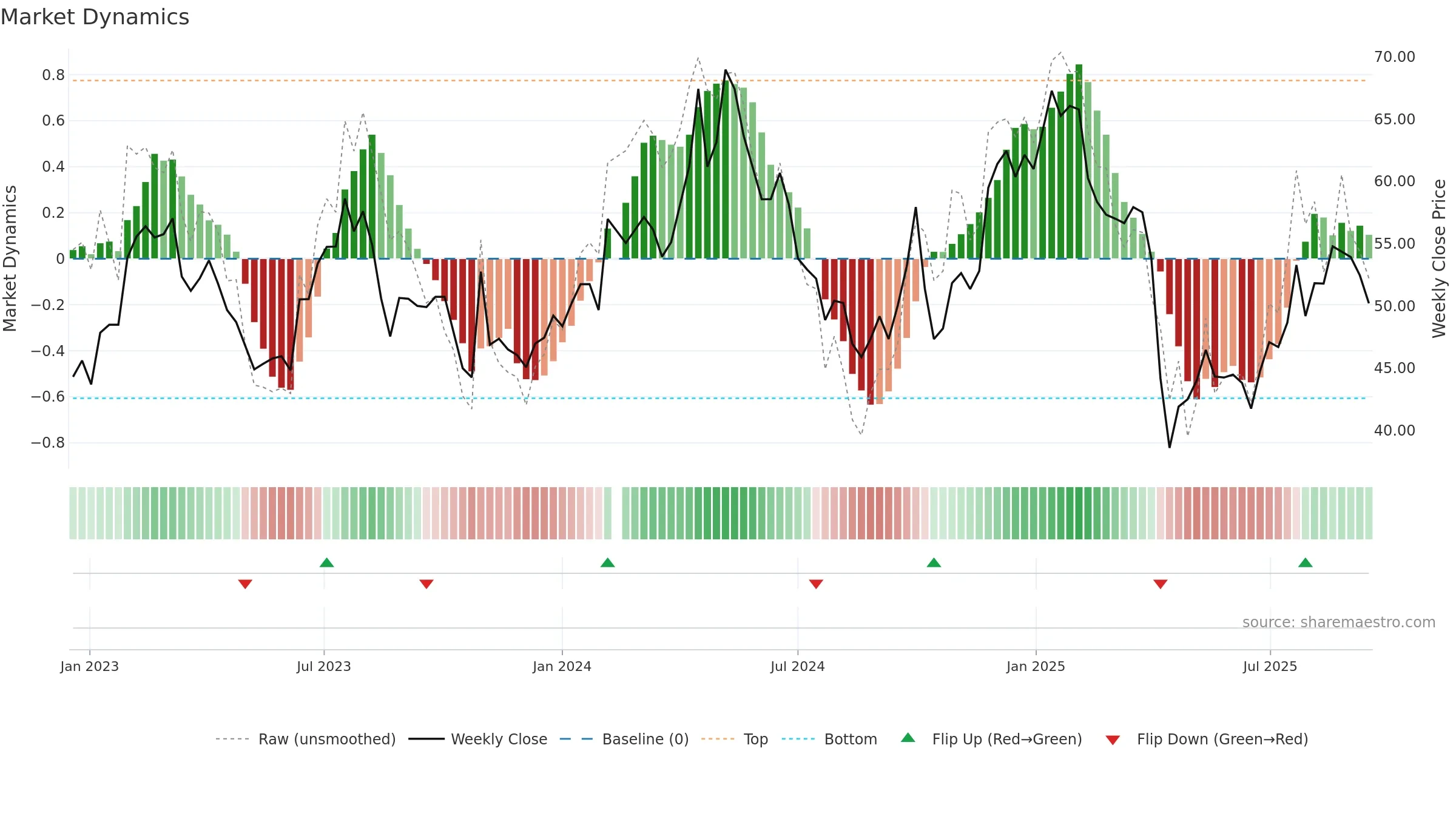Click the Weekly Close Price axis title
The height and width of the screenshot is (819, 1456).
1440,258
